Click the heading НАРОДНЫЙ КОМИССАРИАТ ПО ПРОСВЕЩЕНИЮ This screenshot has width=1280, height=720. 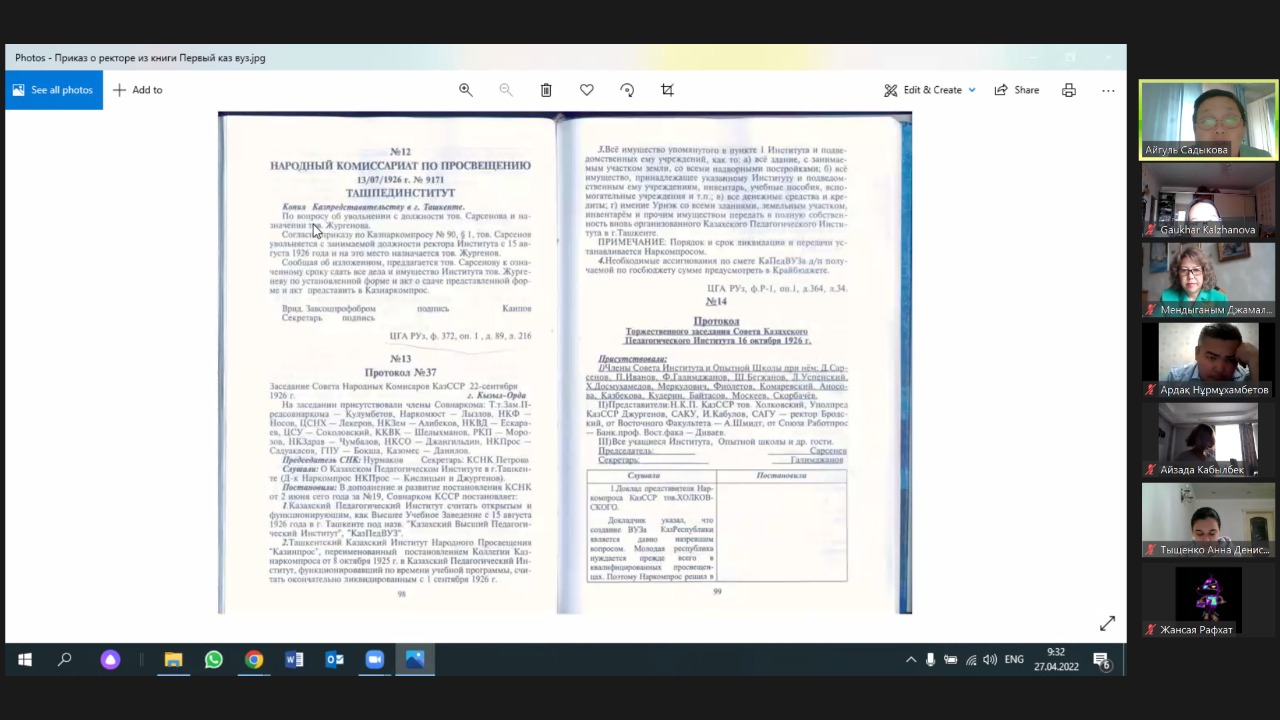tap(400, 166)
